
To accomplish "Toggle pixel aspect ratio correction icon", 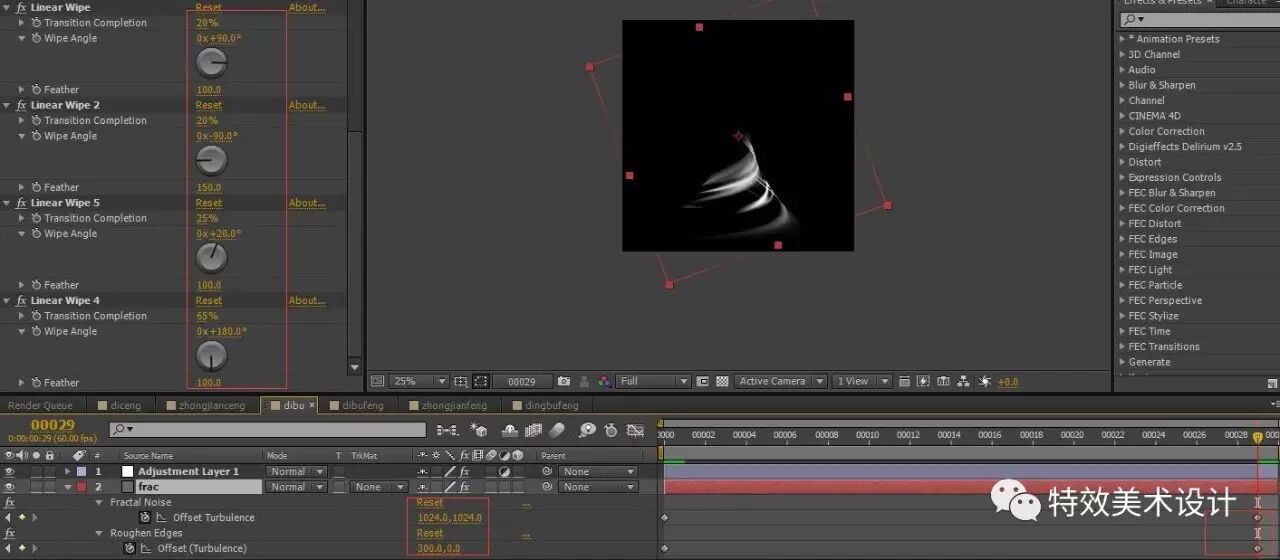I will click(x=904, y=381).
